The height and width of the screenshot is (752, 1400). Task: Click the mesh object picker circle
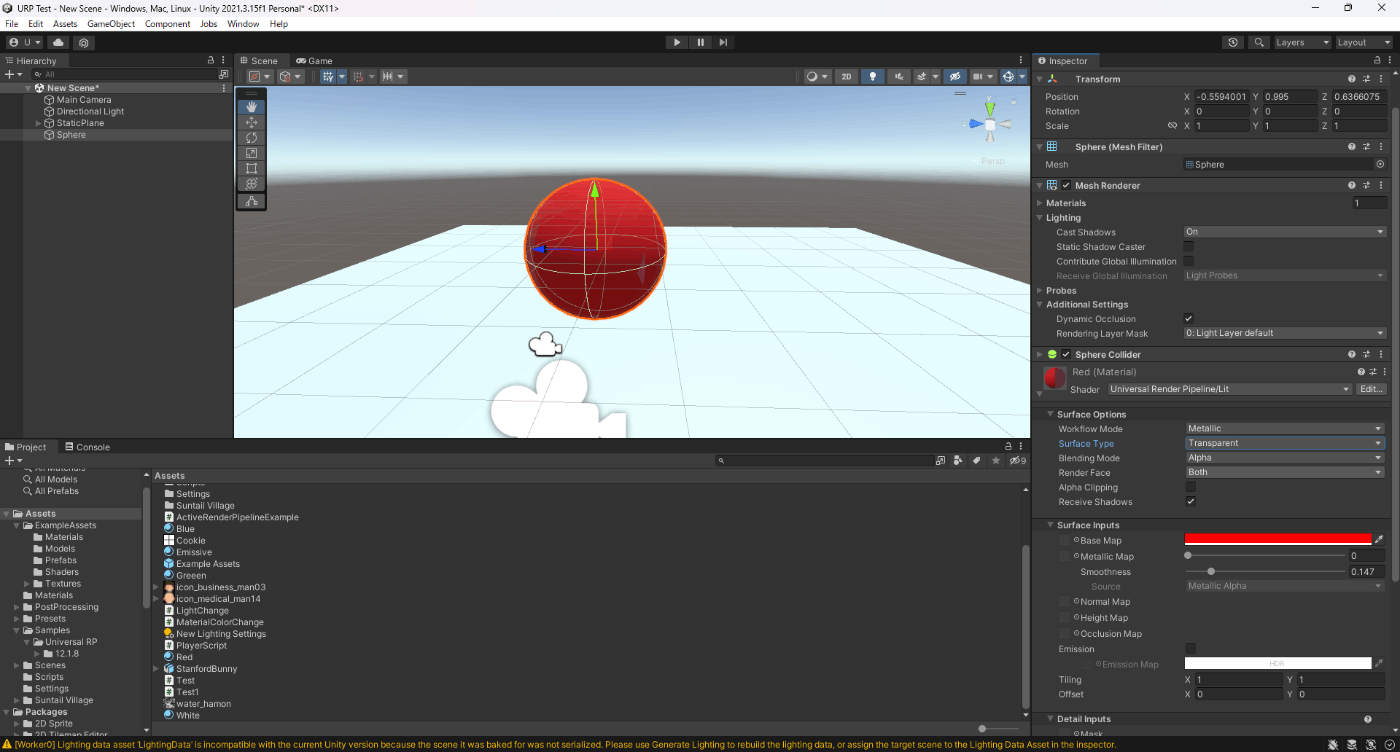click(x=1380, y=164)
